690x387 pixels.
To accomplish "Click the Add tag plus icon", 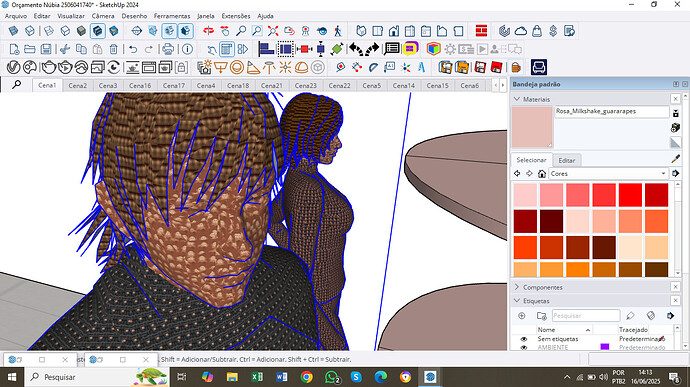I will pos(521,316).
